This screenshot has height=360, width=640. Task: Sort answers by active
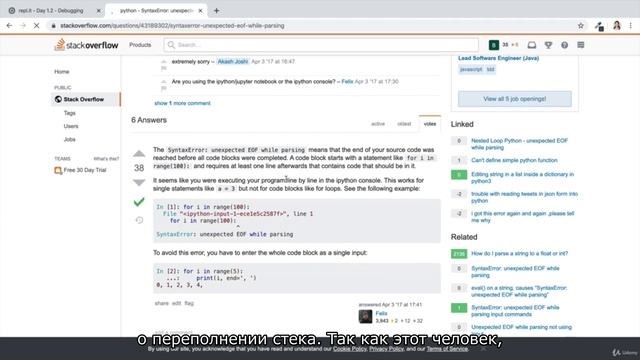coord(378,124)
